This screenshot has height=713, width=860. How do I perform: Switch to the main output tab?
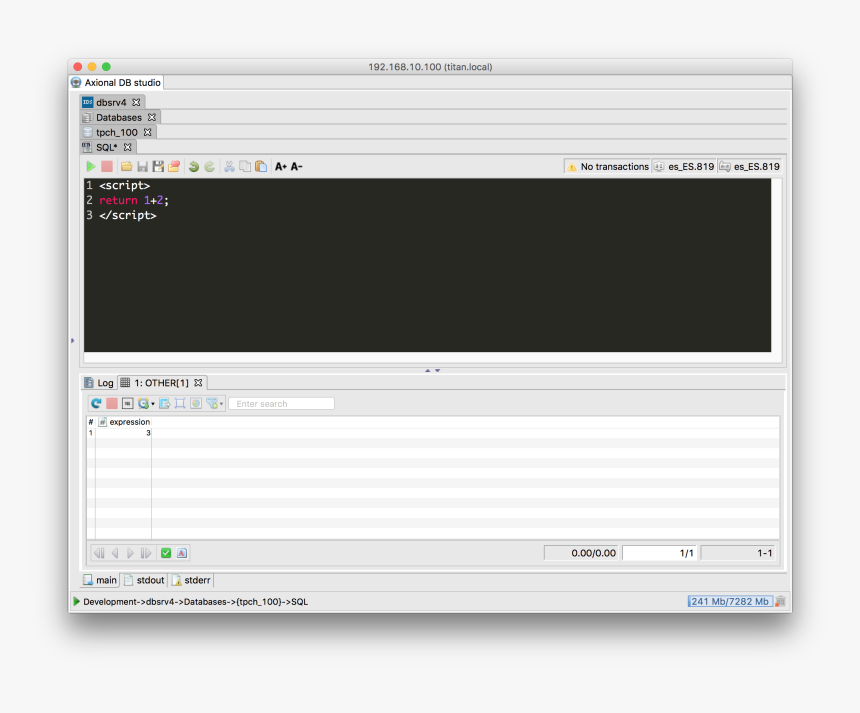click(100, 580)
